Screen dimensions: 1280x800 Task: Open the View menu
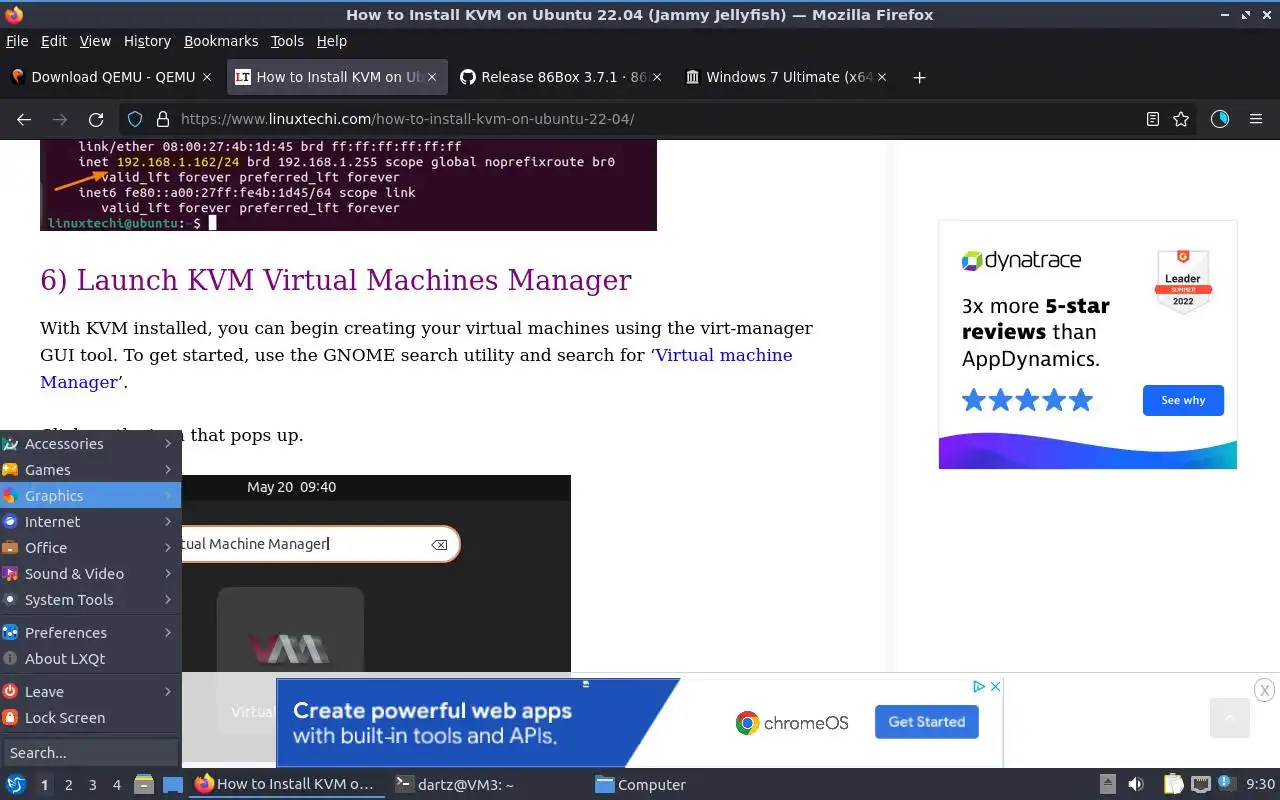[x=95, y=41]
